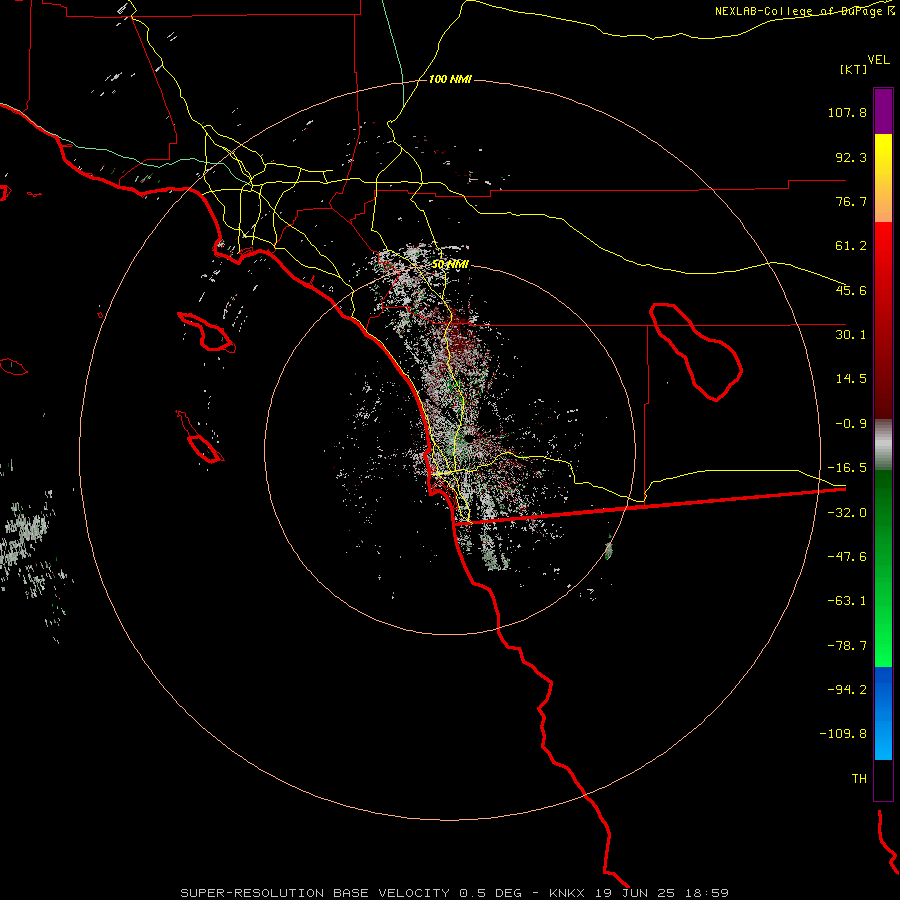Click the KNKX radar site center dot
This screenshot has width=900, height=900.
[468, 439]
